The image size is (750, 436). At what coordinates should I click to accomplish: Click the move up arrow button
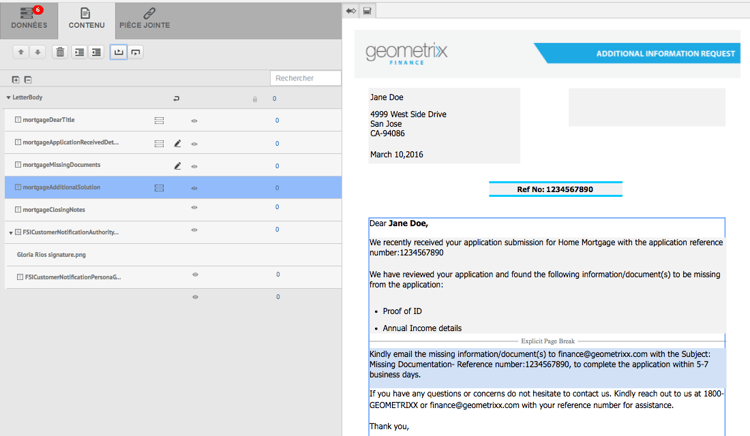(21, 52)
